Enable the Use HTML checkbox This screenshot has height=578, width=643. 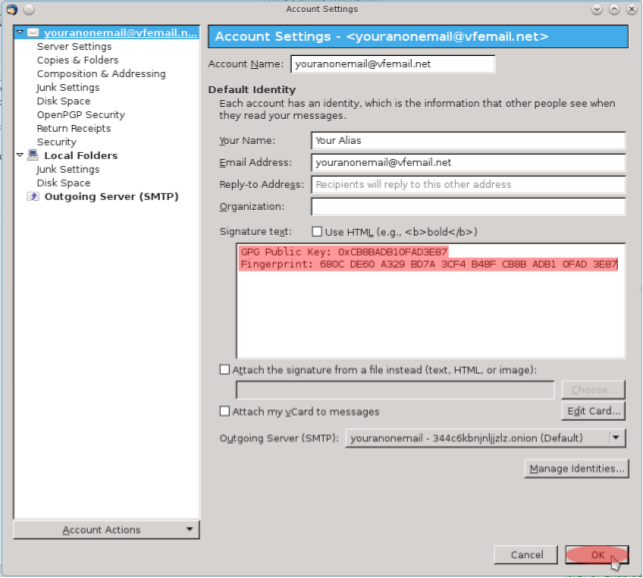coord(317,232)
